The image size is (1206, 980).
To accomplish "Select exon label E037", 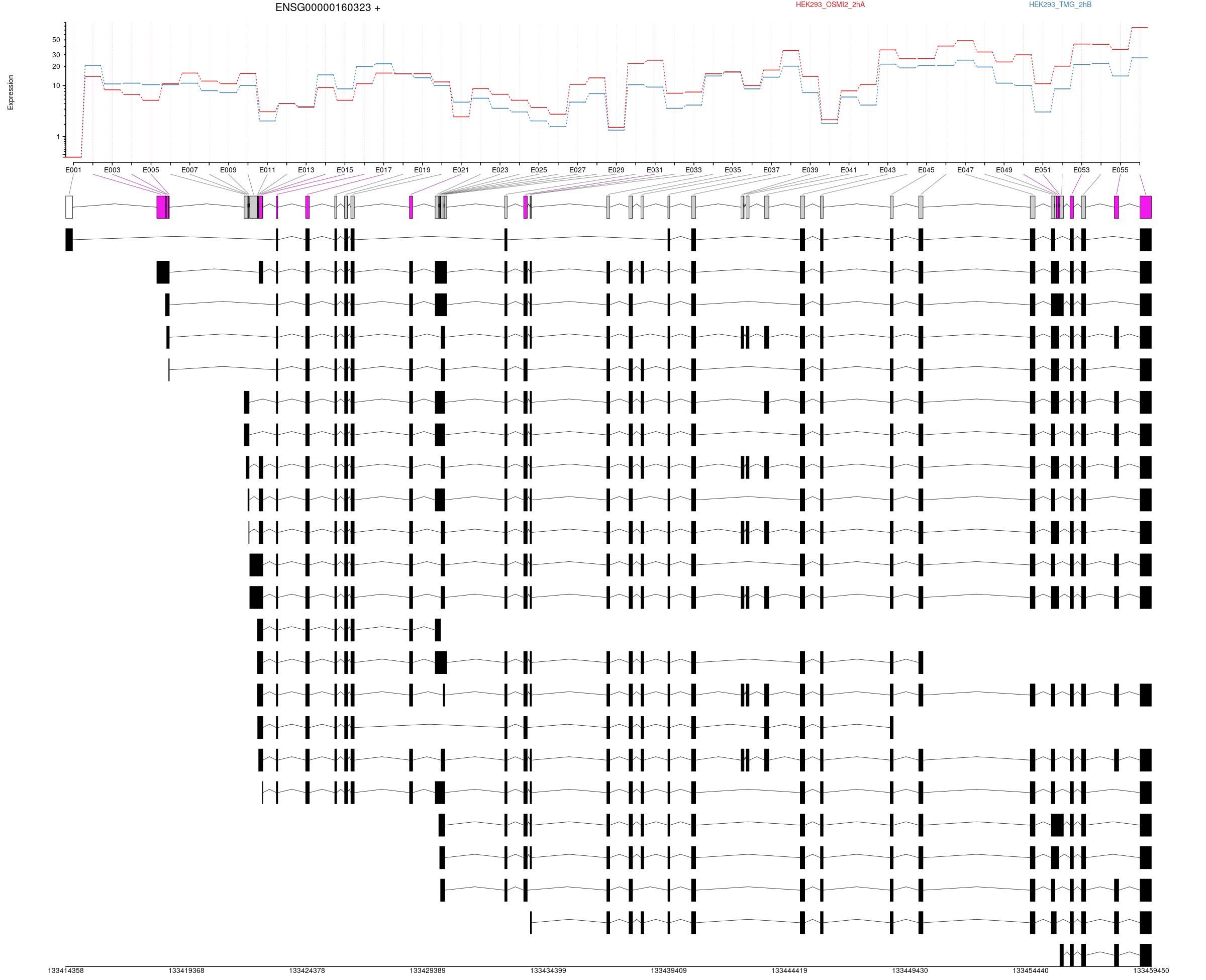I will pos(771,170).
